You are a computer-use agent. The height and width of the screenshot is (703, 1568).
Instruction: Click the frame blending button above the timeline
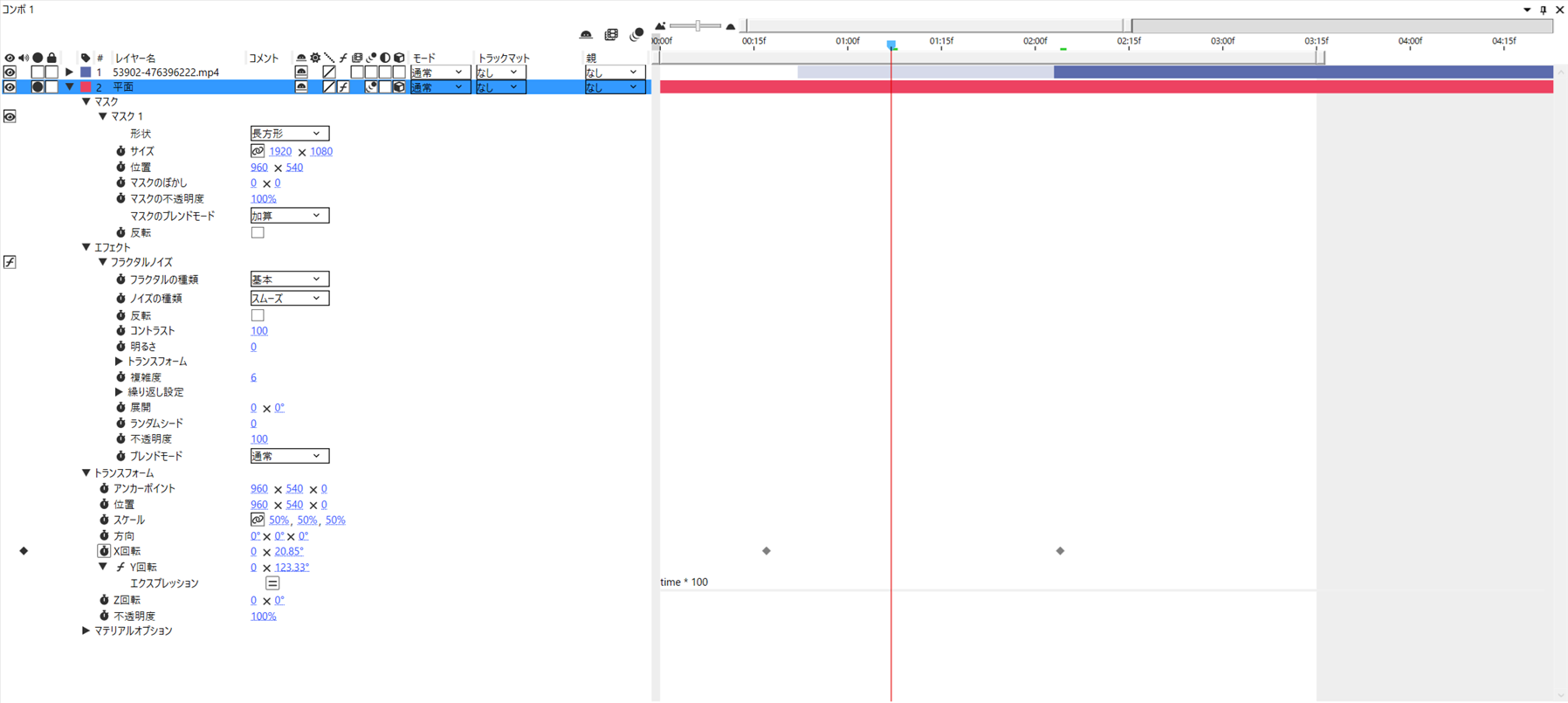click(x=611, y=35)
